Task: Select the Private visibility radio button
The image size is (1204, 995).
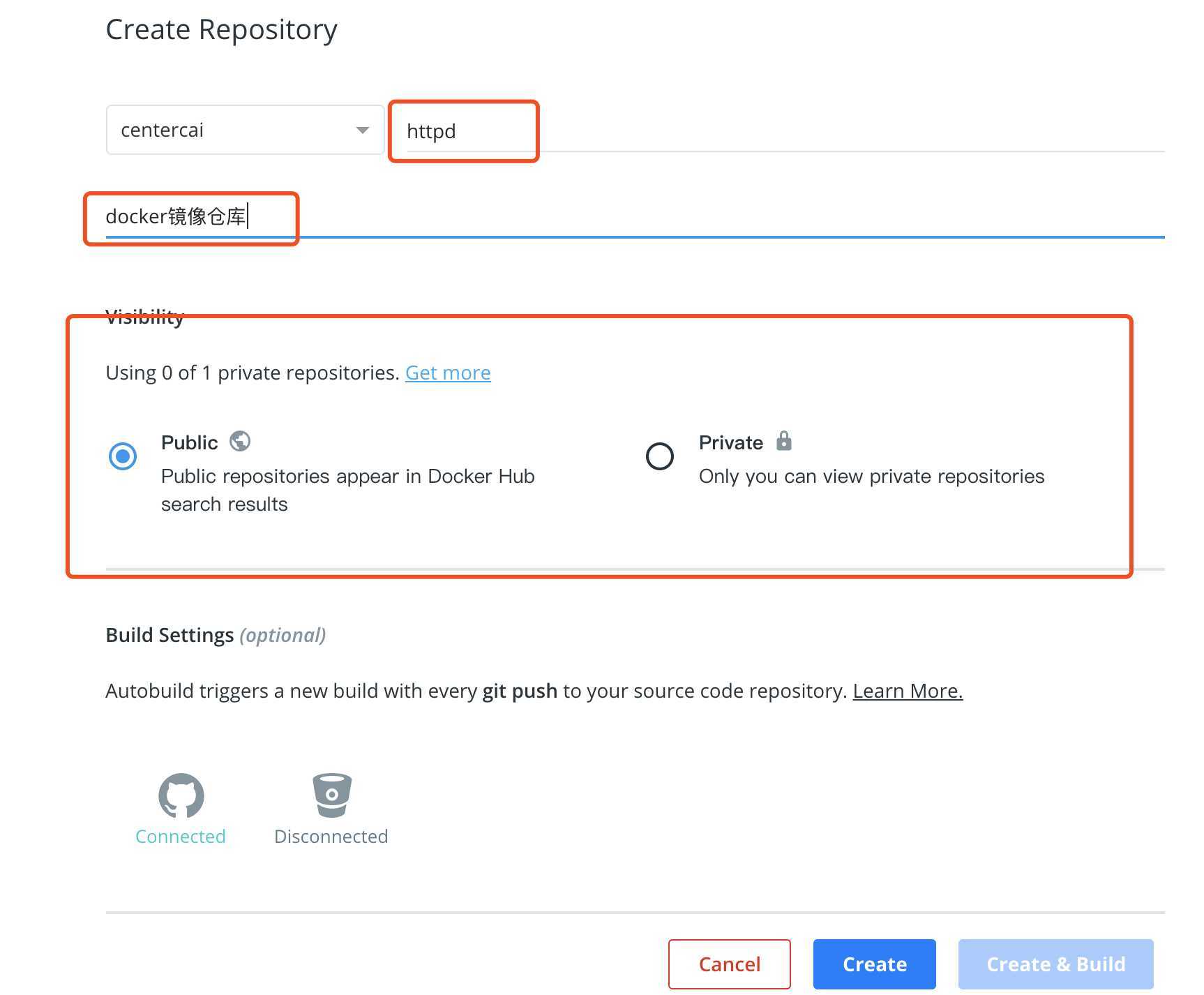Action: click(x=659, y=456)
